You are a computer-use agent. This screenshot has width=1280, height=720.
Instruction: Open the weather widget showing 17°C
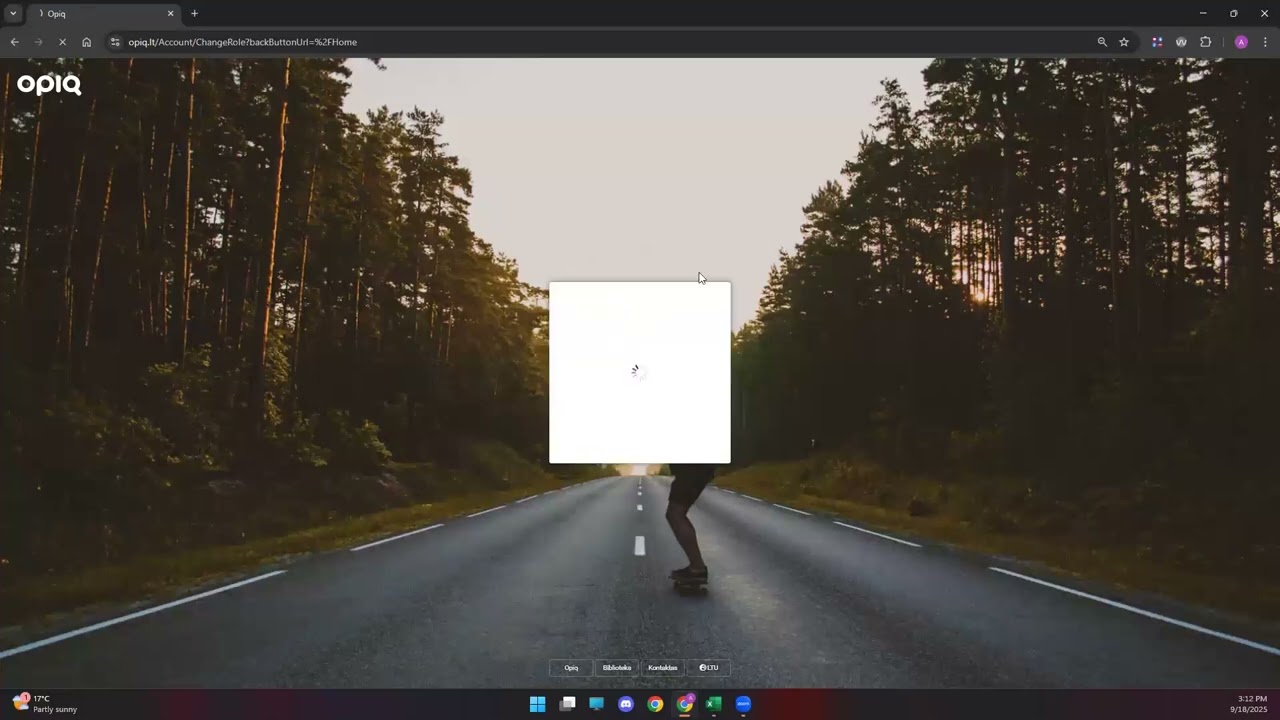point(46,704)
